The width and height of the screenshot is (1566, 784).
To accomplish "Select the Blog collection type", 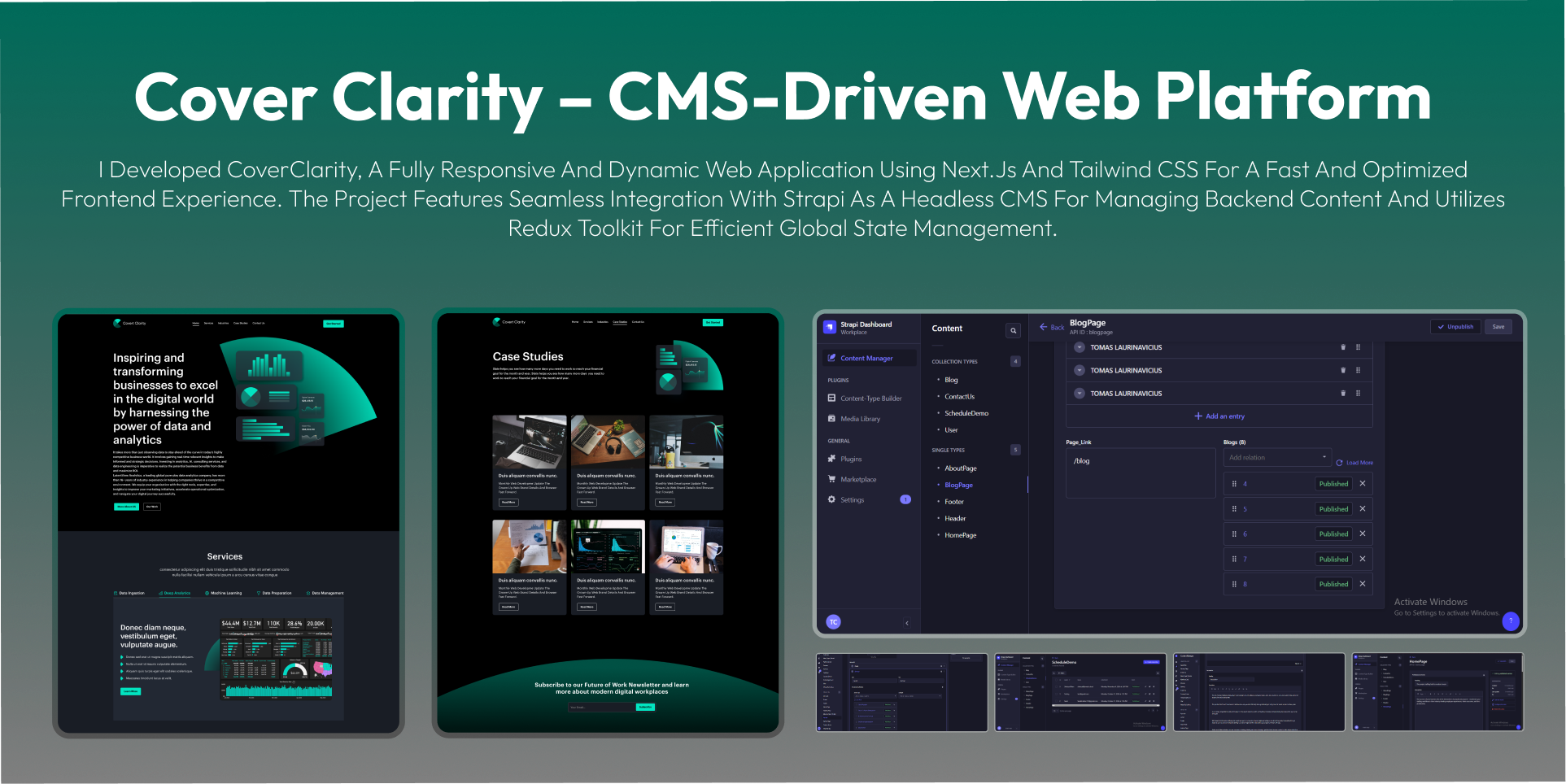I will [951, 380].
